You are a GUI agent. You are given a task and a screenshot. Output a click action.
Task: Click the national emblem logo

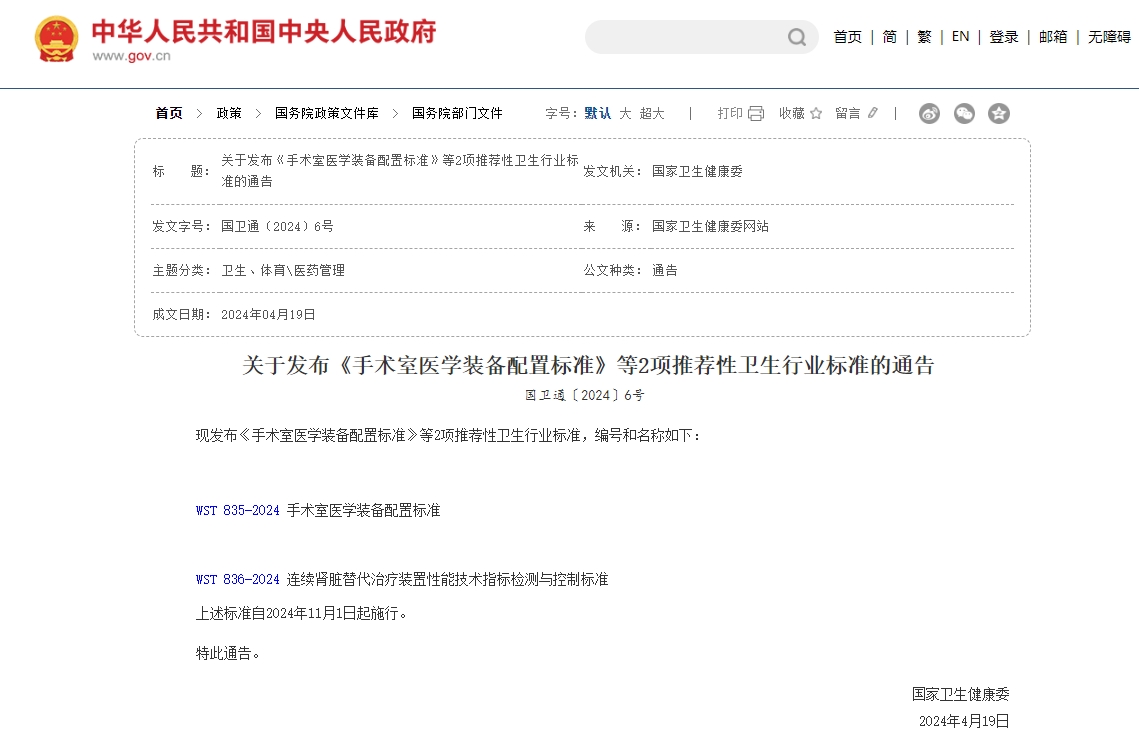point(56,39)
